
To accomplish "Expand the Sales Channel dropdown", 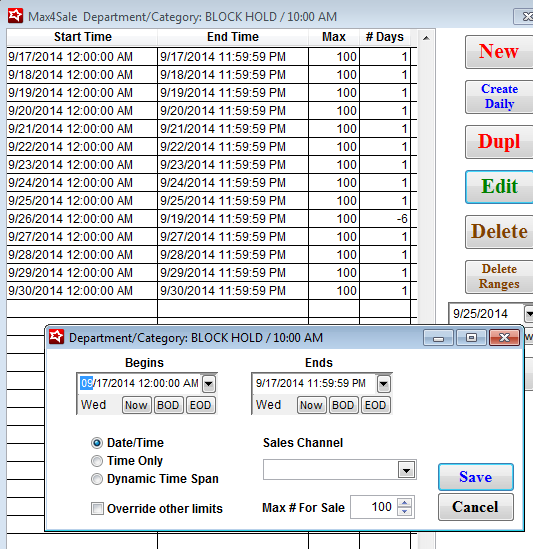I will point(406,470).
